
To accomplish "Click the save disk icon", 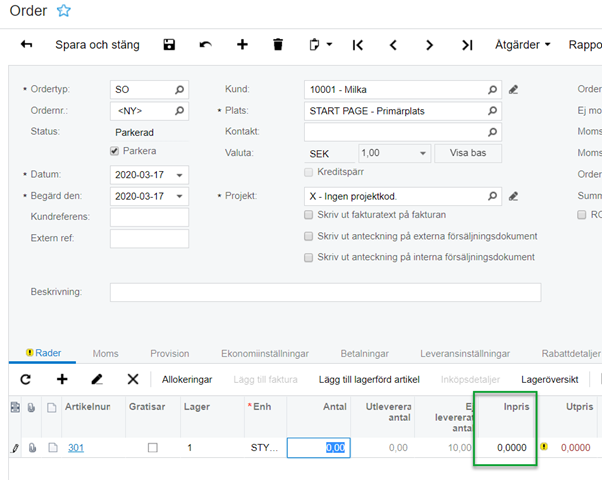I will click(169, 45).
